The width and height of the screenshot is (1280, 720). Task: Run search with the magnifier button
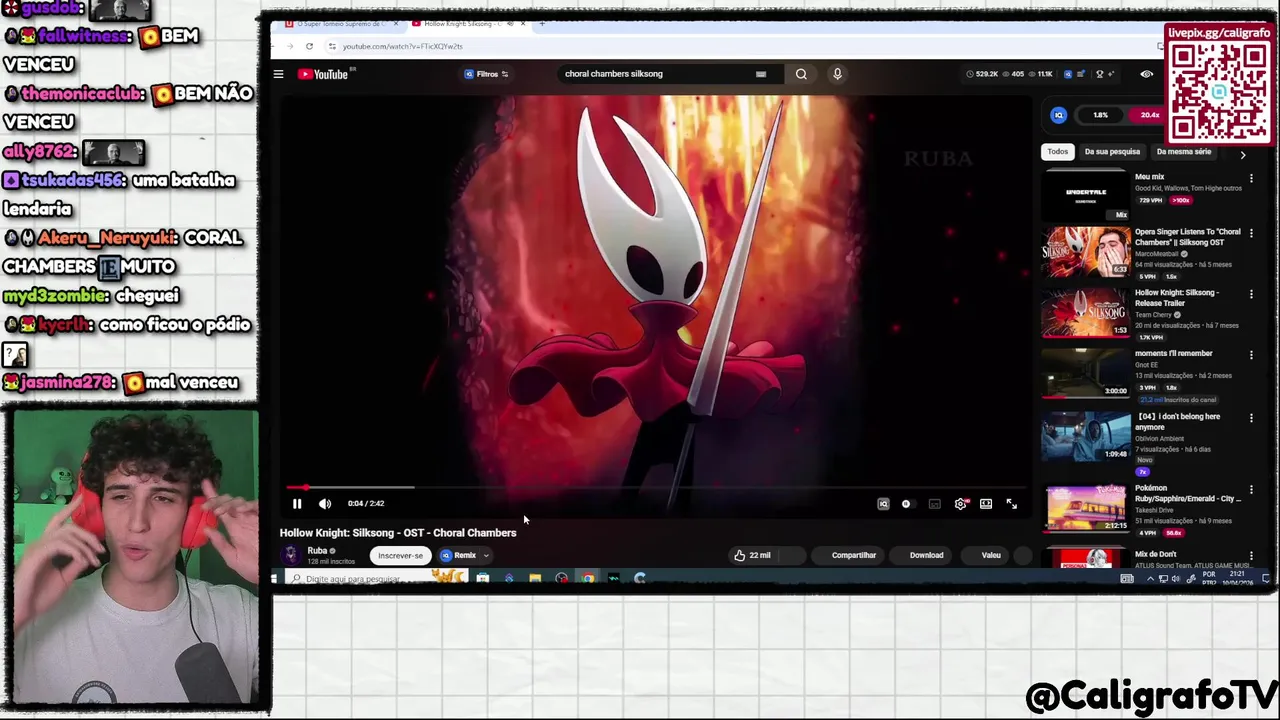pos(801,74)
